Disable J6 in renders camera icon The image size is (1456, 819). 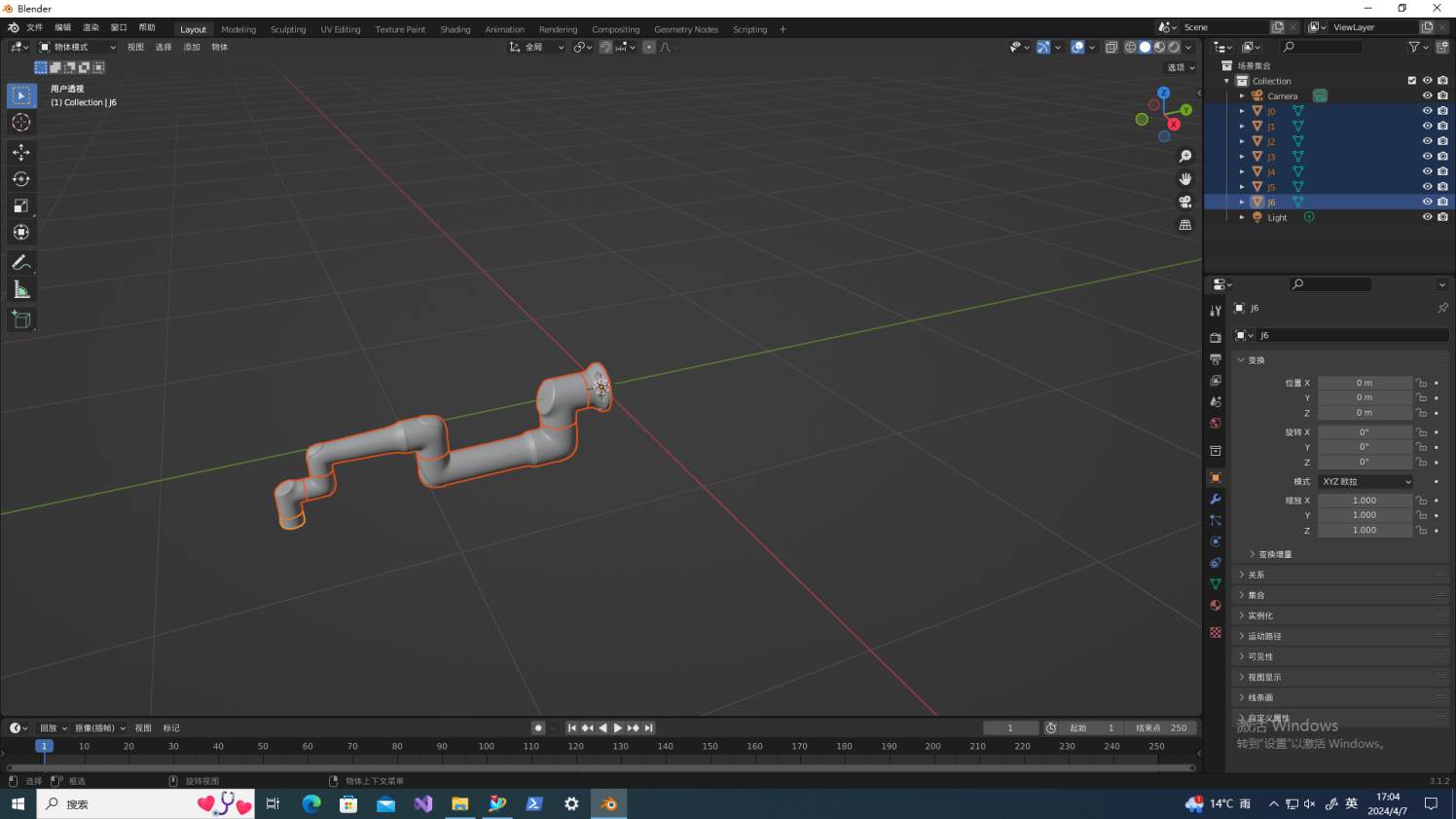[1442, 202]
